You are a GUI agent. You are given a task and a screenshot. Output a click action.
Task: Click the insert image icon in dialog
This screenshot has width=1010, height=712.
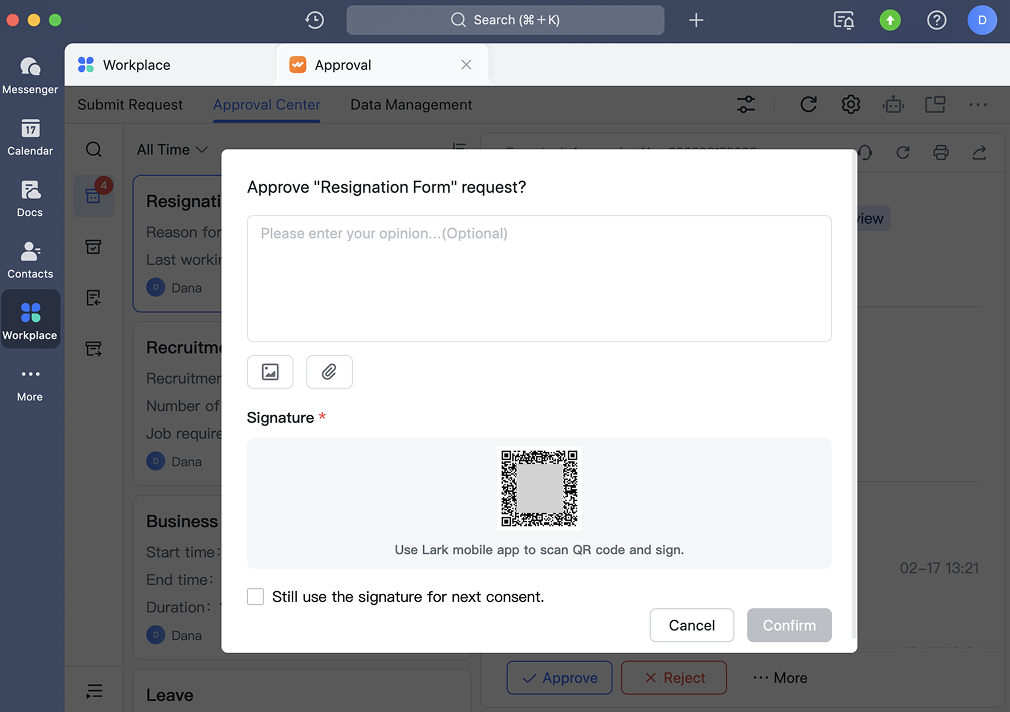point(270,372)
